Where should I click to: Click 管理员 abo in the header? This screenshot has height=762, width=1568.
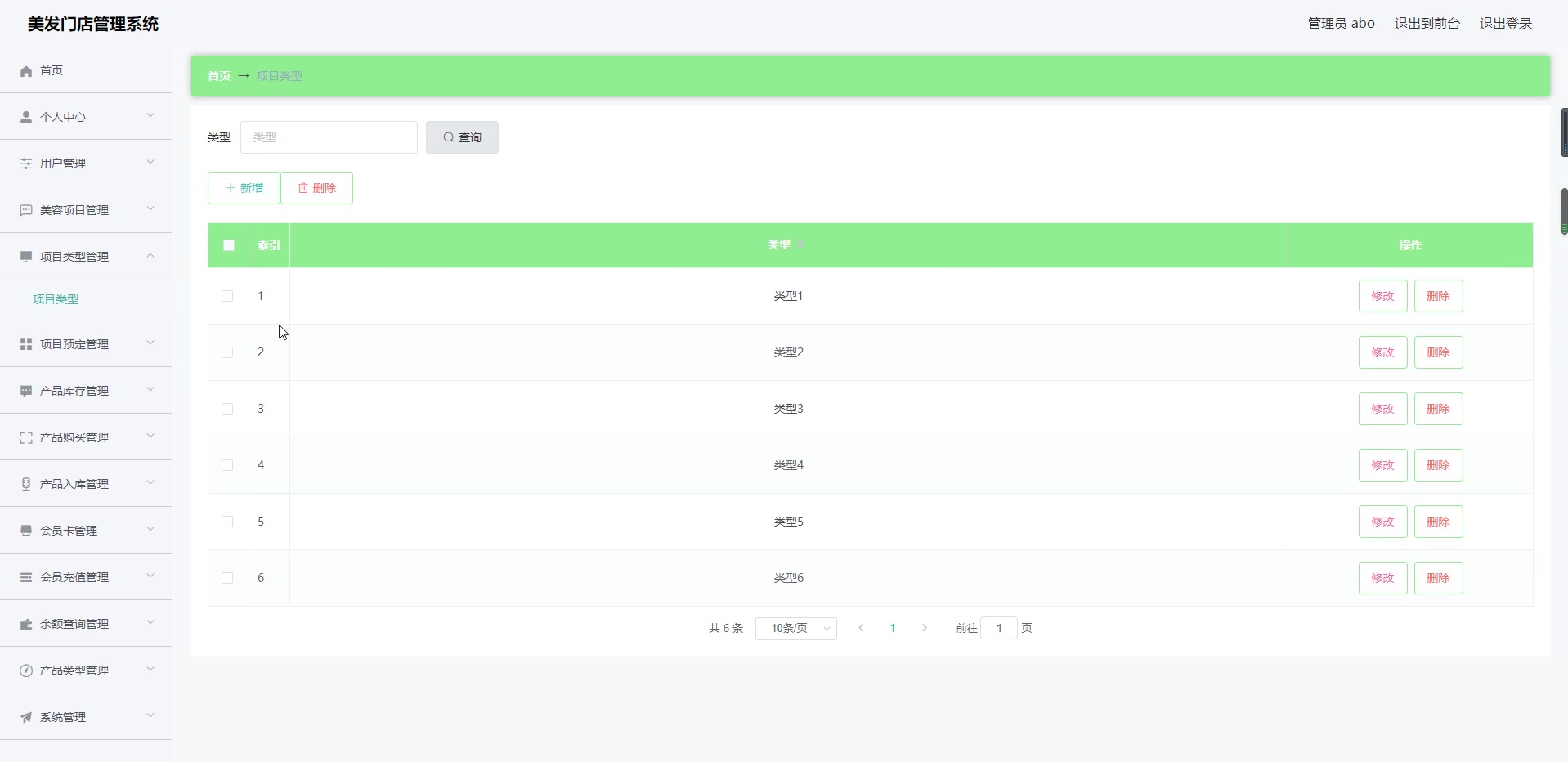[1342, 24]
